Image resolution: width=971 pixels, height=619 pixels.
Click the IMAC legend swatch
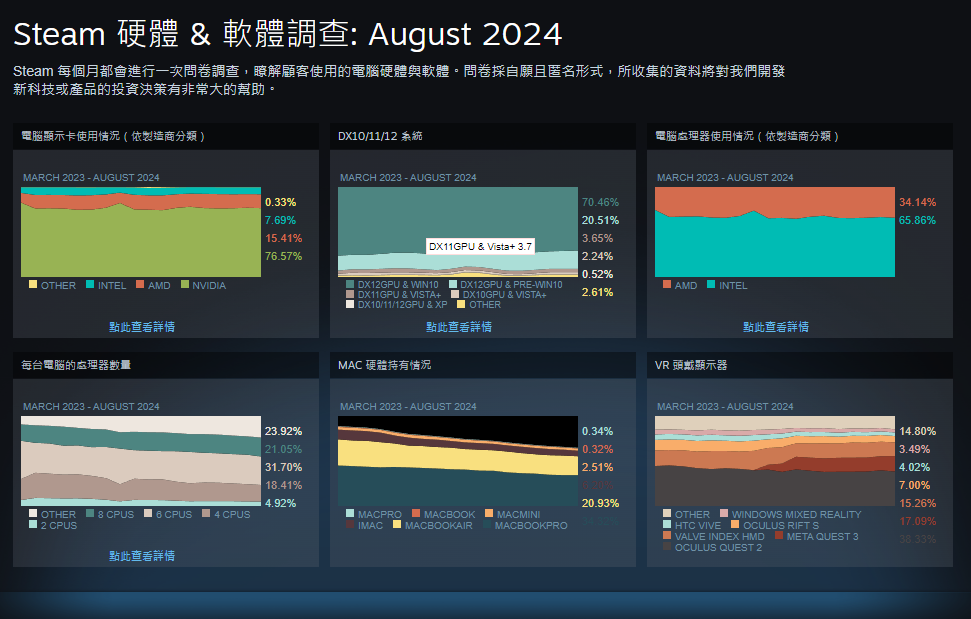click(350, 525)
